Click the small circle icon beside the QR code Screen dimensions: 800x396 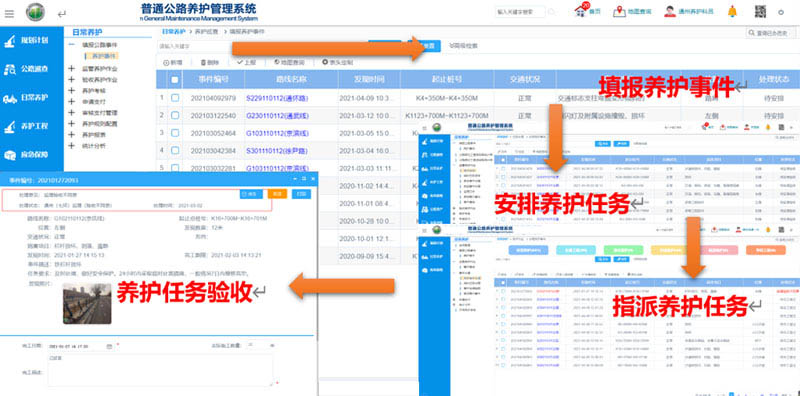coord(781,12)
